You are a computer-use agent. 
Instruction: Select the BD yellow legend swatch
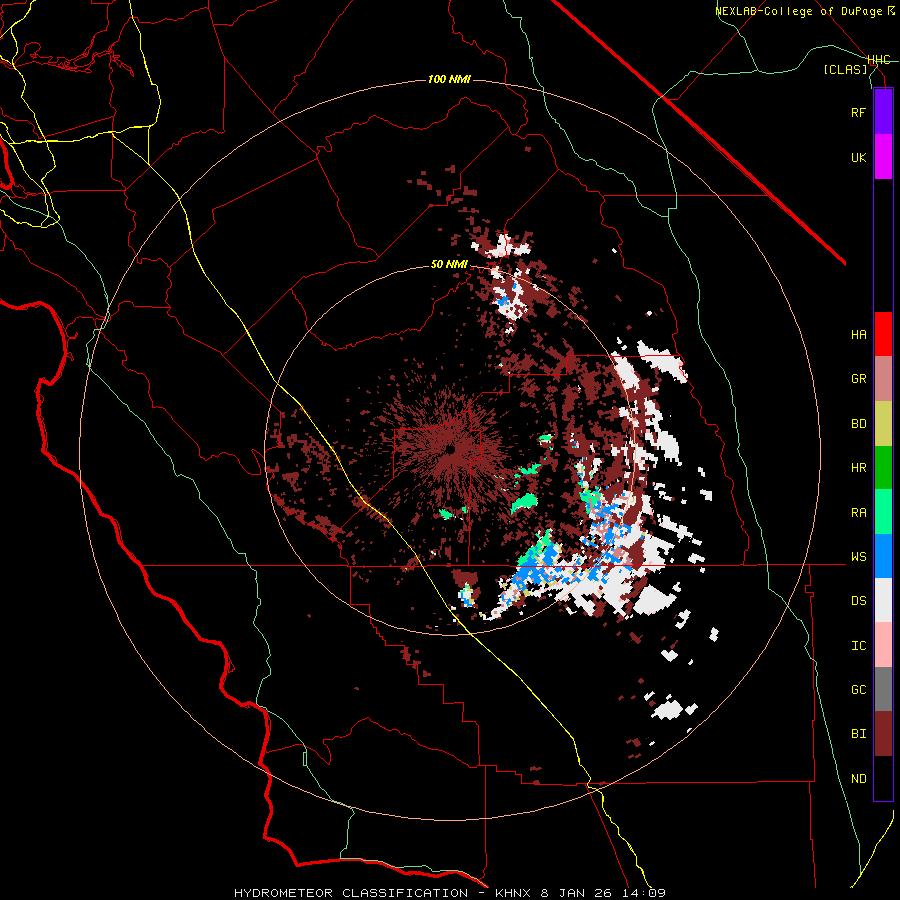(x=883, y=423)
